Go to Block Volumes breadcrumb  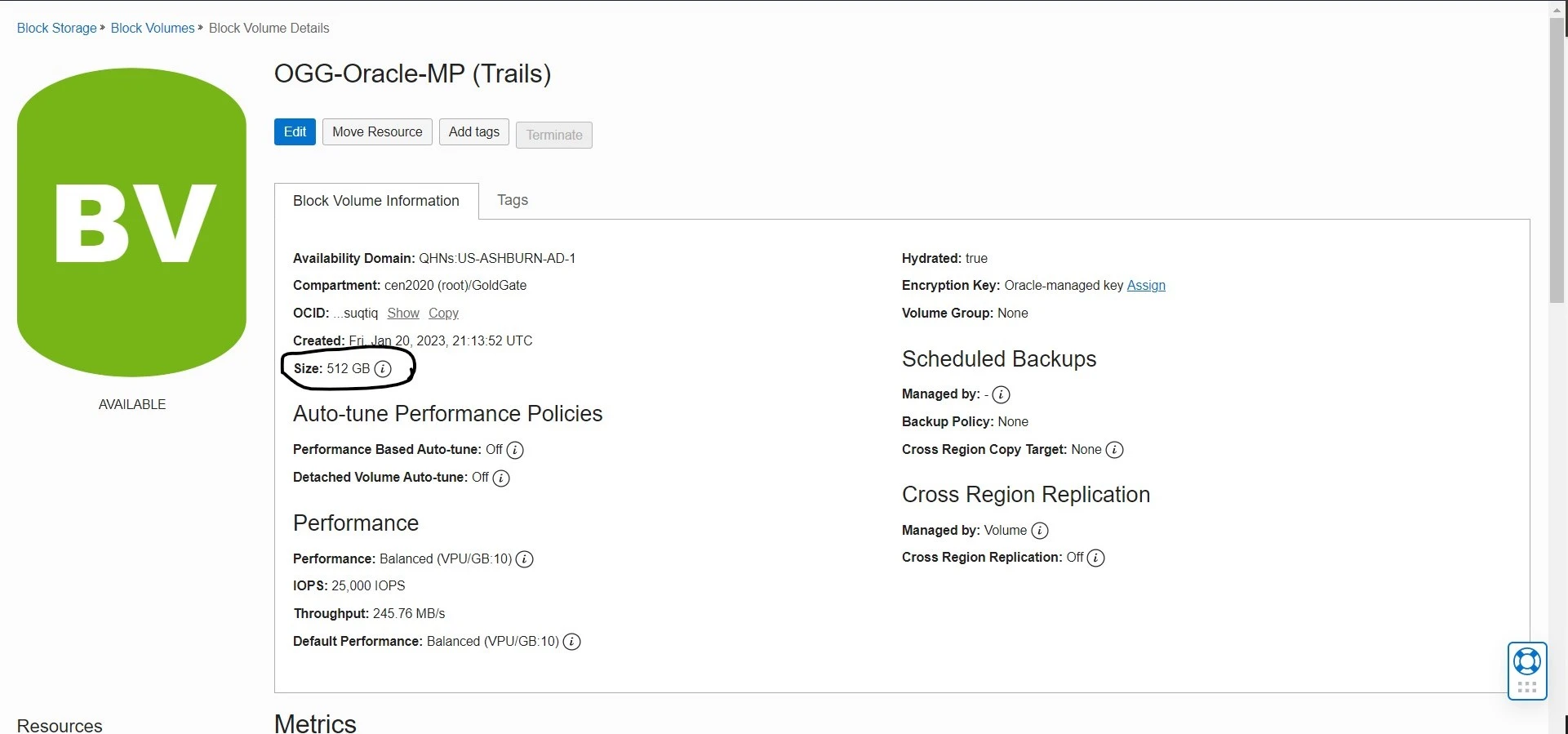(153, 28)
